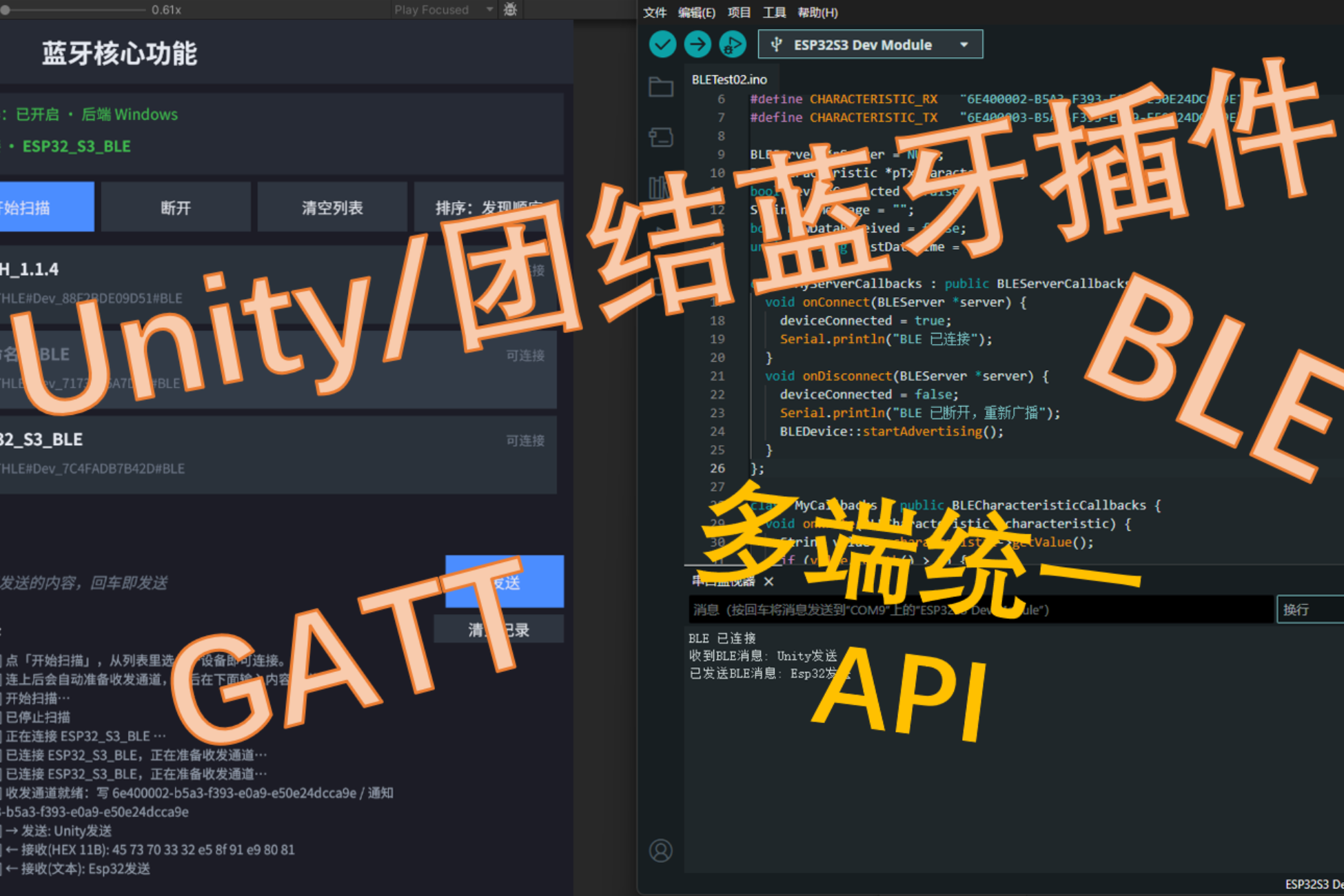The width and height of the screenshot is (1344, 896).
Task: Open the Library Manager books icon in Arduino sidebar
Action: [658, 187]
